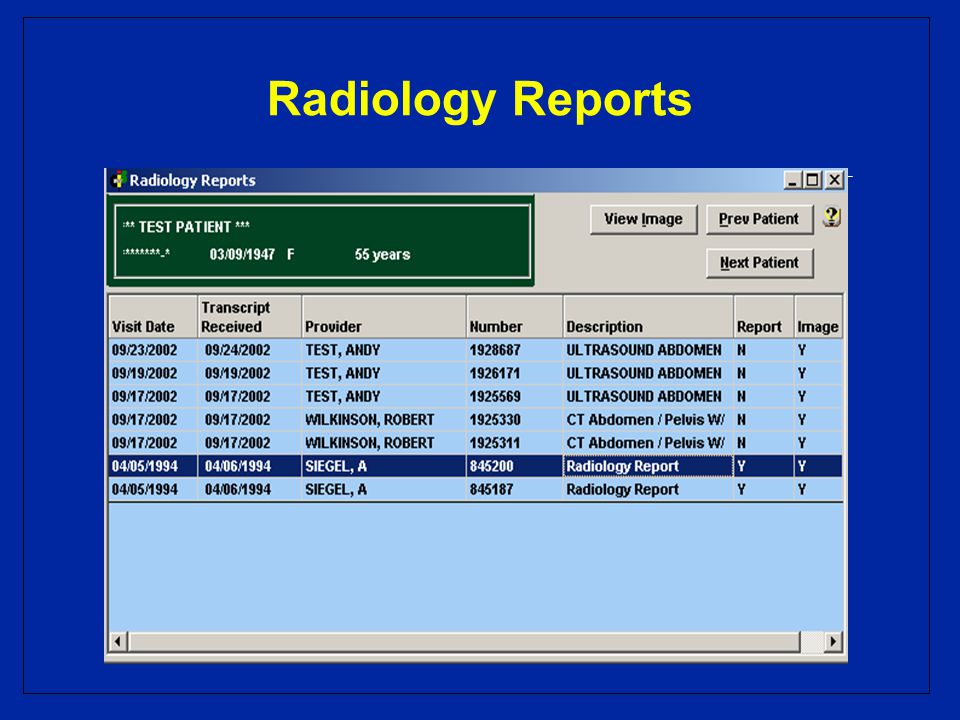The image size is (960, 720).
Task: Select the row with number 1925311
Action: point(476,443)
